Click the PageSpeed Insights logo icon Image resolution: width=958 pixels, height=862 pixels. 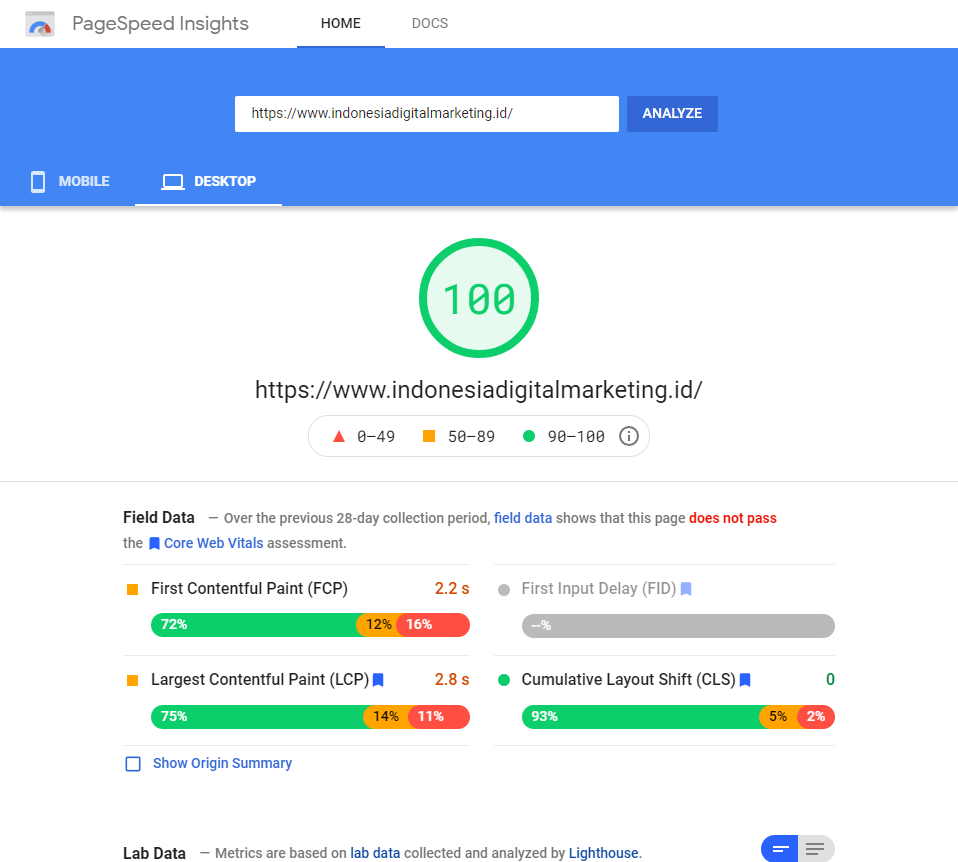tap(40, 24)
